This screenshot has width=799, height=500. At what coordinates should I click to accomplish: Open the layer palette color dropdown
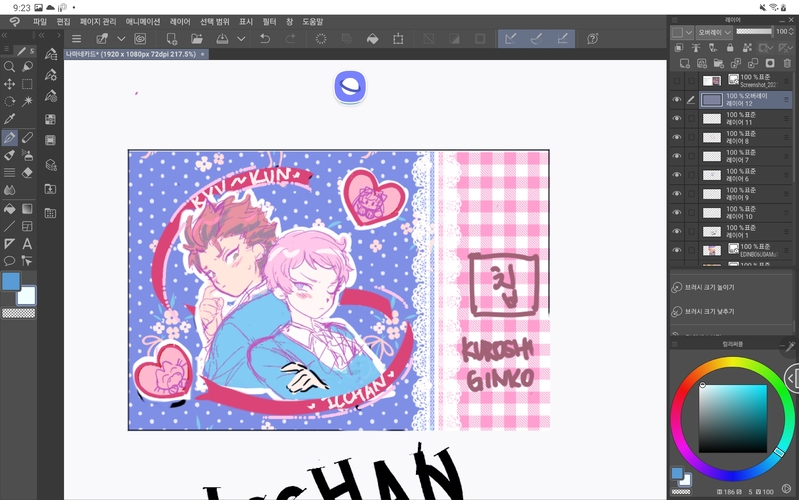tap(682, 32)
